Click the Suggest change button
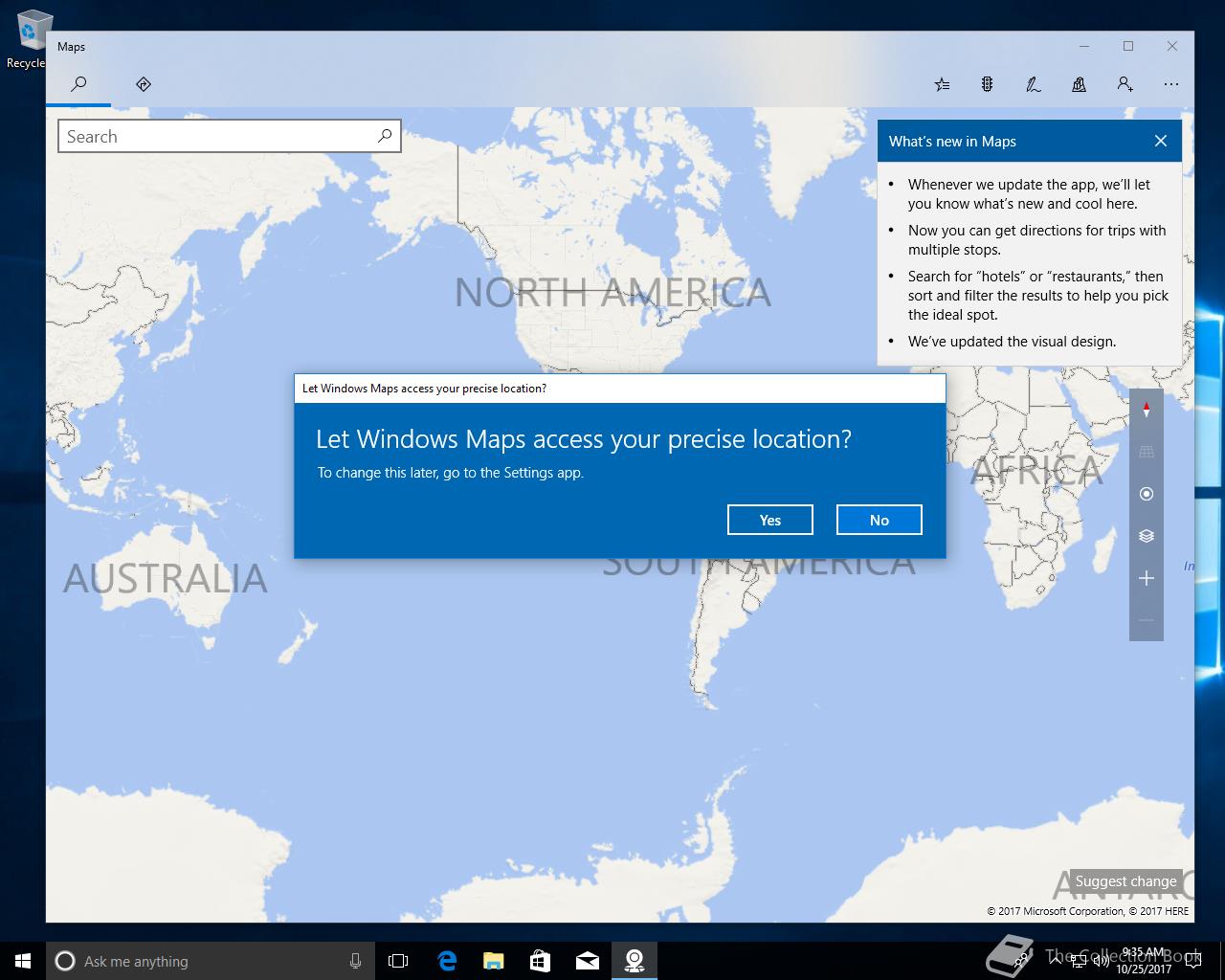 [x=1125, y=880]
